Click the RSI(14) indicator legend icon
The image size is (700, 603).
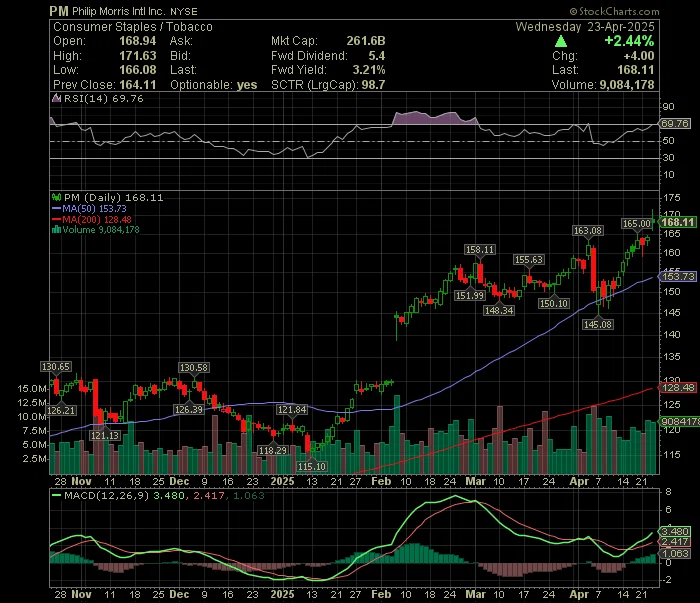(x=57, y=98)
